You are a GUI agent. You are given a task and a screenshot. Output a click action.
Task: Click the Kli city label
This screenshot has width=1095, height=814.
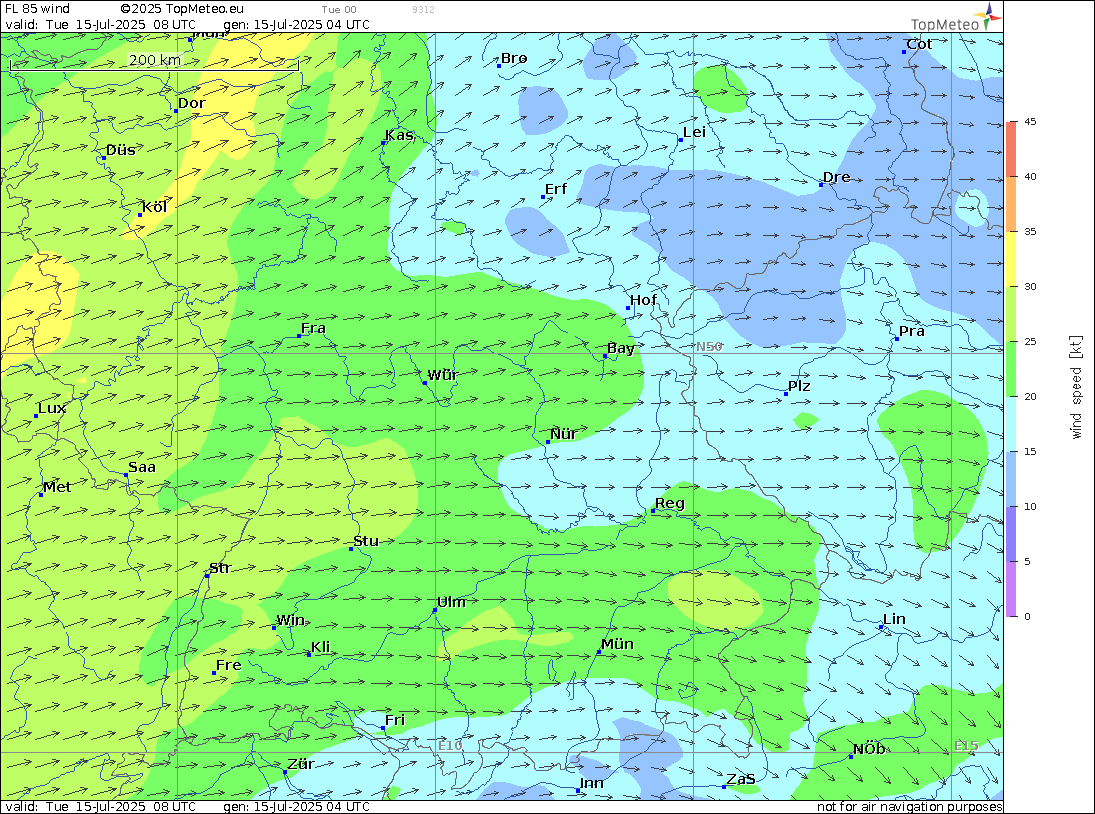pyautogui.click(x=321, y=648)
